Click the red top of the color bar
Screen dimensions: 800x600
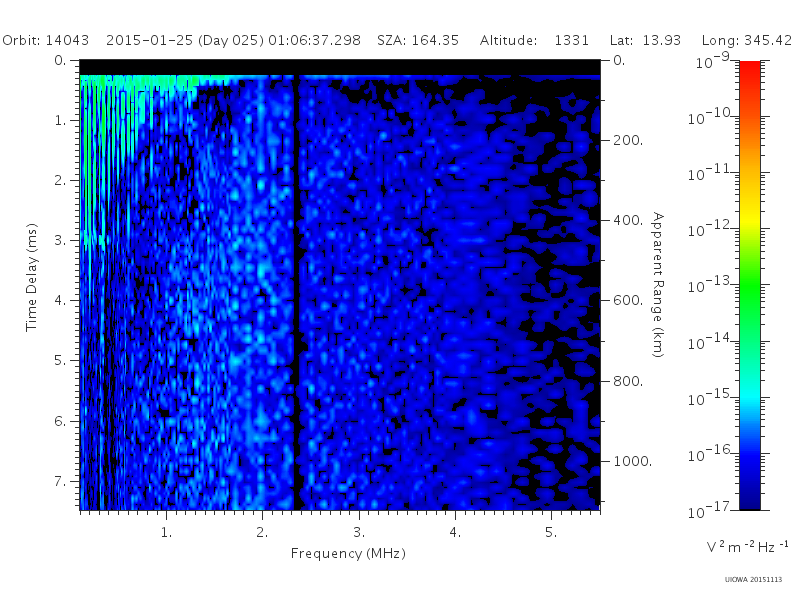(x=749, y=69)
